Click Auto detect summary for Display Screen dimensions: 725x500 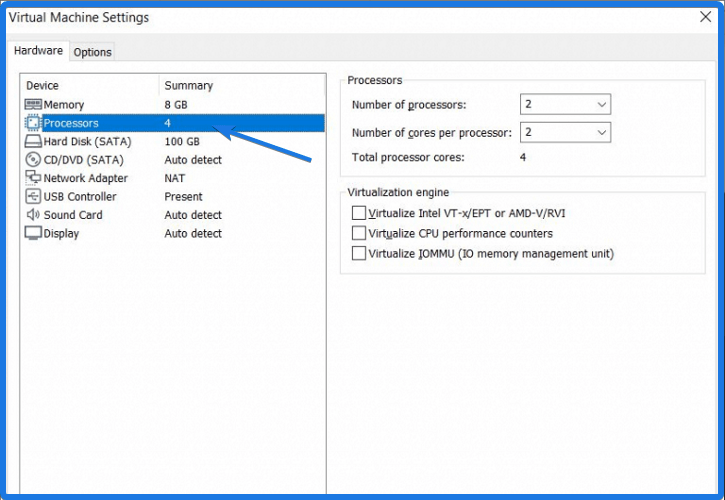[x=193, y=234]
